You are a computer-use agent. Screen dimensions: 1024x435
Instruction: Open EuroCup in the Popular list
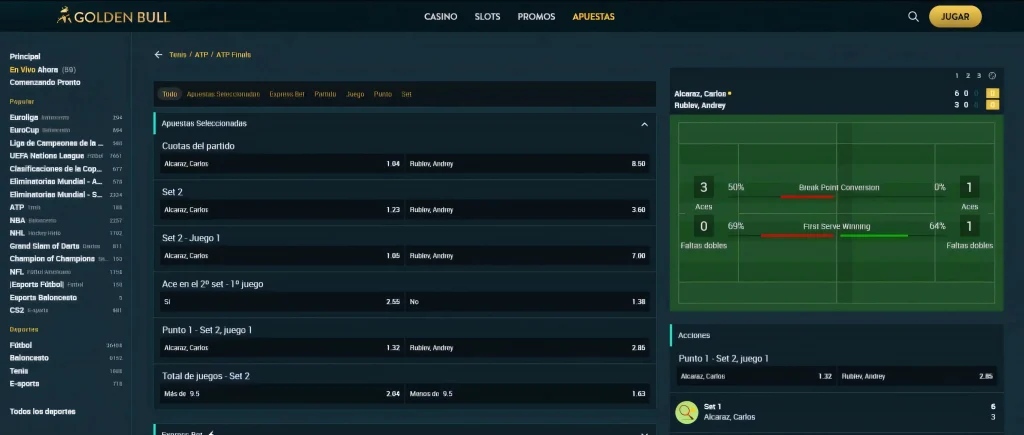[65, 130]
